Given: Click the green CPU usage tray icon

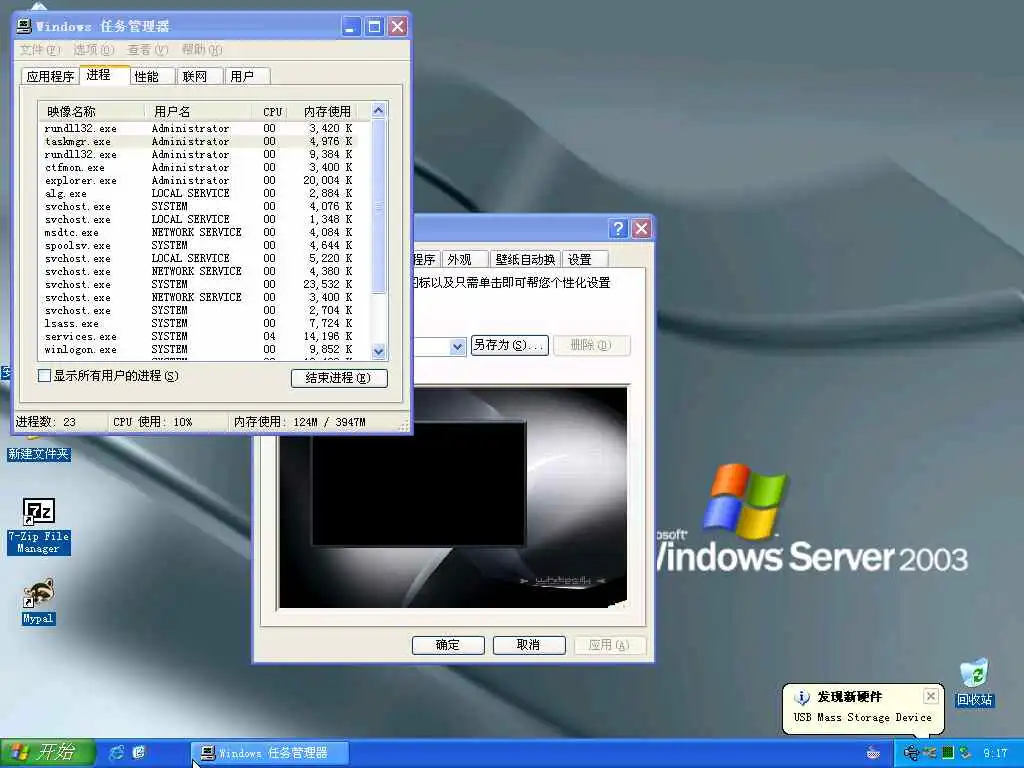Looking at the screenshot, I should tap(948, 753).
